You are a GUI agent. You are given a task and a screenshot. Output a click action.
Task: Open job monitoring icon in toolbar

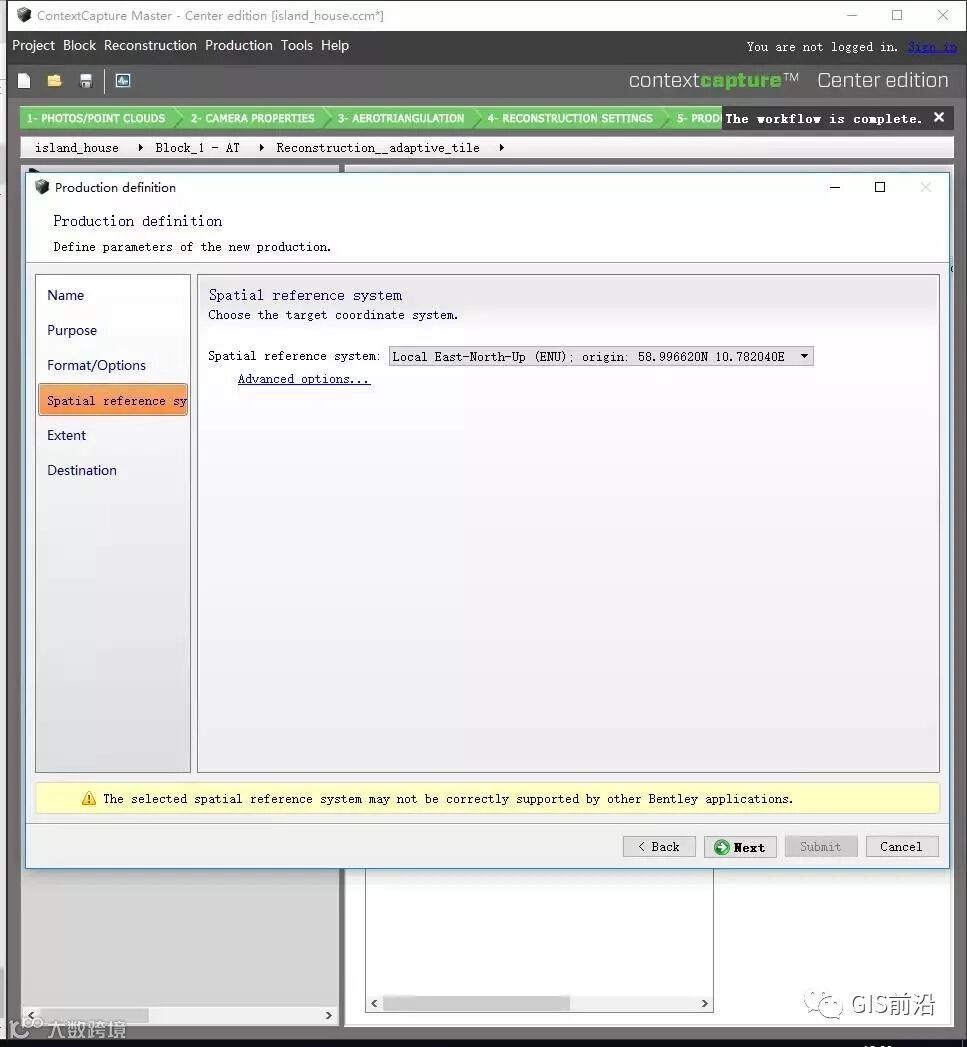coord(123,81)
